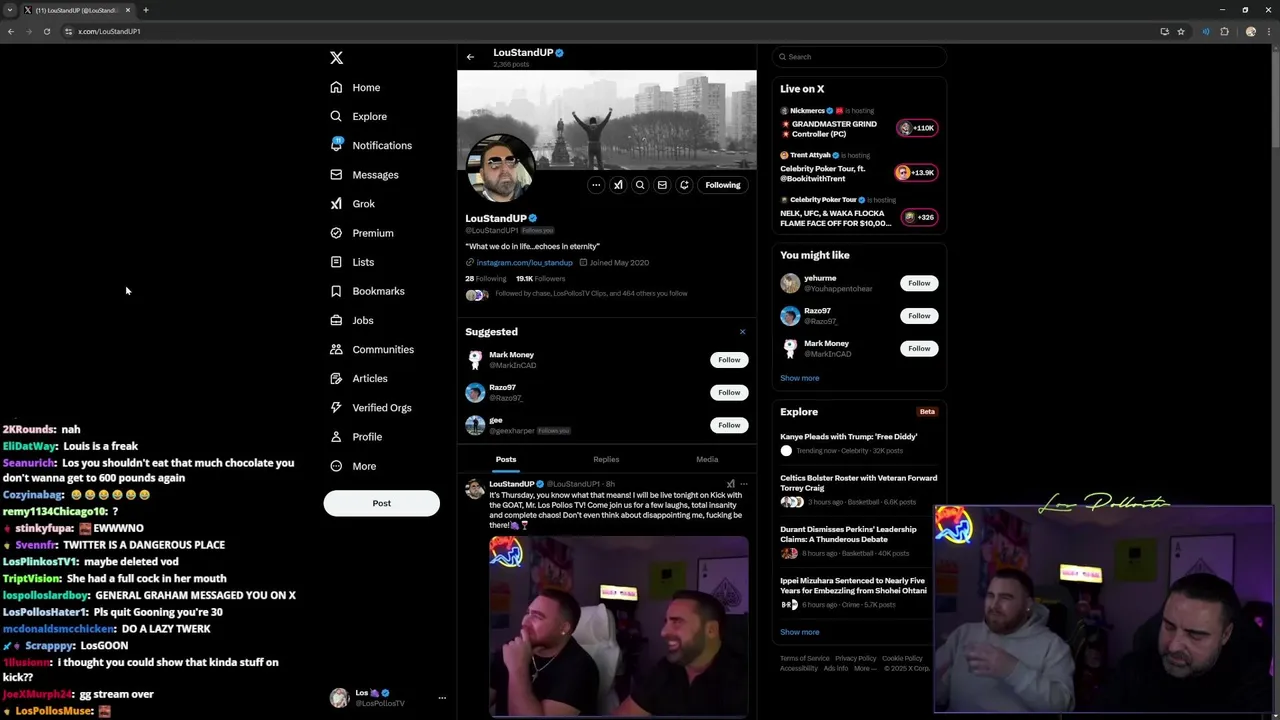Screen dimensions: 1280x720
Task: Click the message envelope icon on the profile
Action: coord(662,185)
